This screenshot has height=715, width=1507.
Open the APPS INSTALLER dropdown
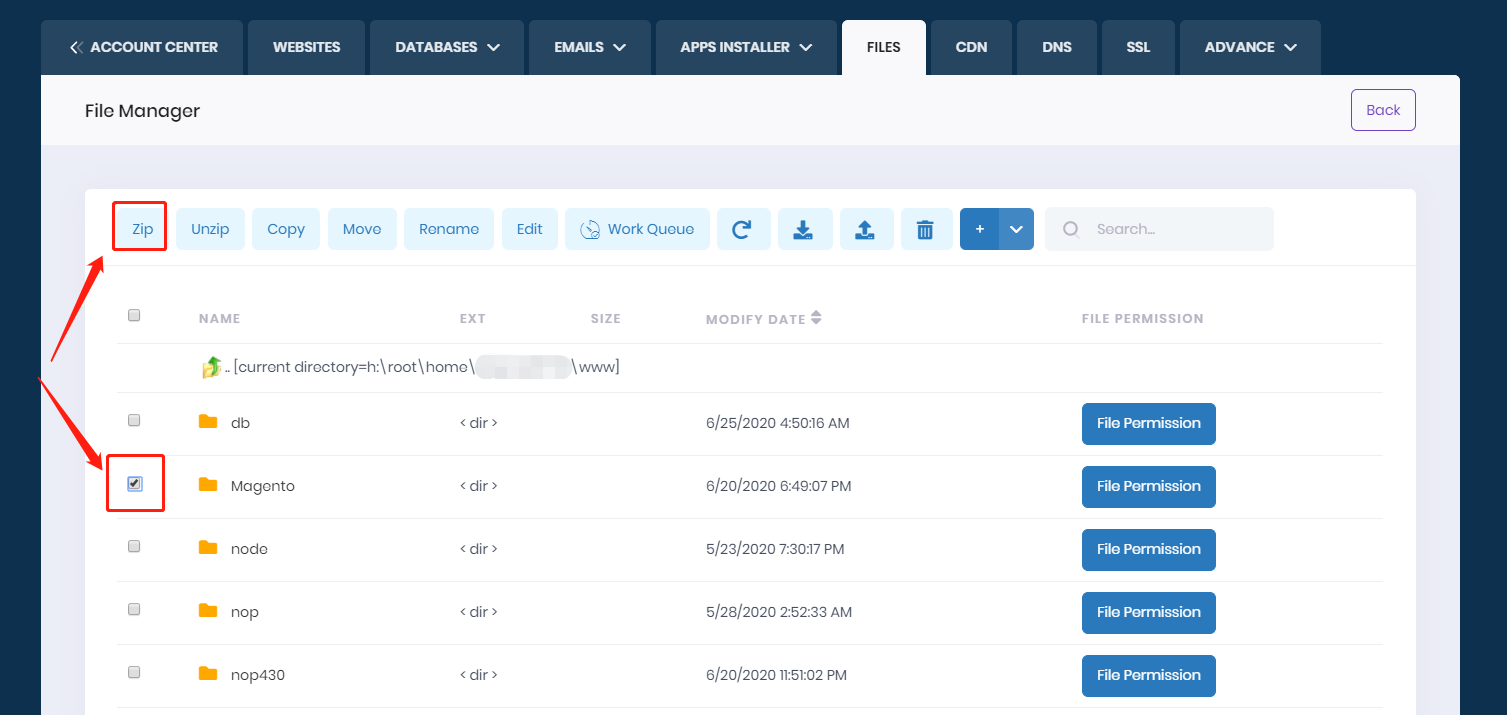pyautogui.click(x=745, y=46)
